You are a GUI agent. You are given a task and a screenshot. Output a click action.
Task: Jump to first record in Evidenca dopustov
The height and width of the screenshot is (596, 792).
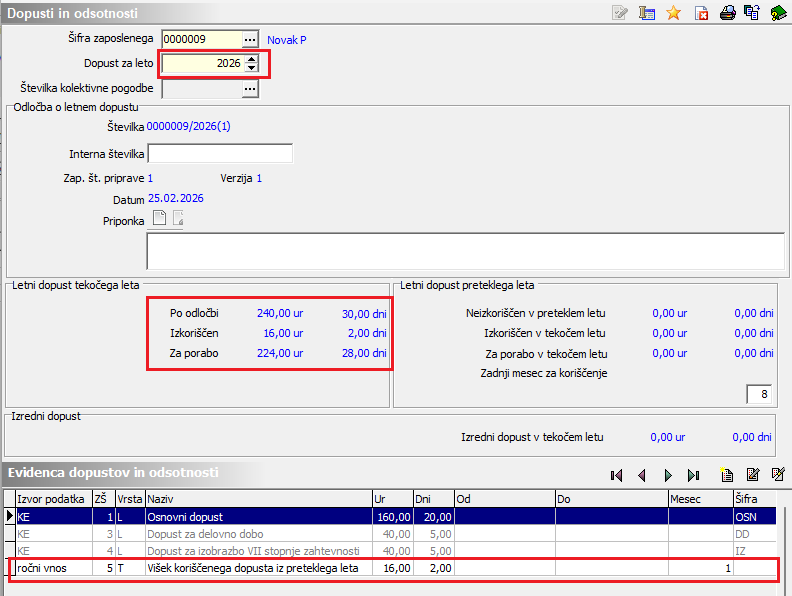(x=617, y=475)
